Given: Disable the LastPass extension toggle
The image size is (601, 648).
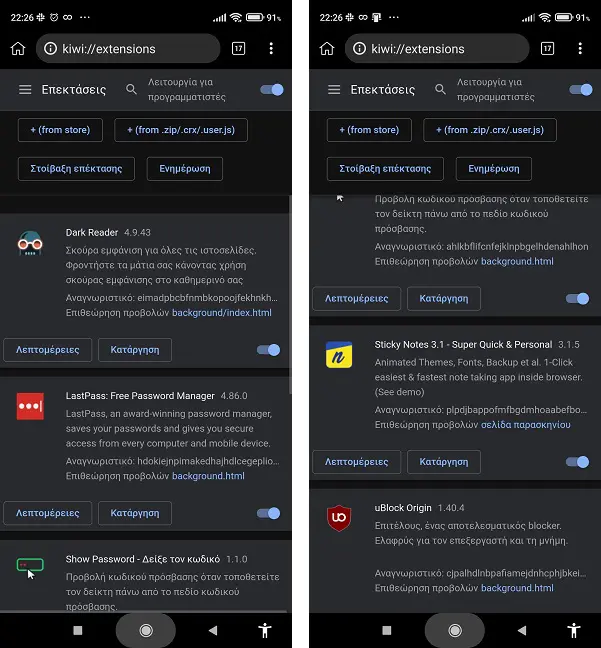Looking at the screenshot, I should click(x=269, y=513).
